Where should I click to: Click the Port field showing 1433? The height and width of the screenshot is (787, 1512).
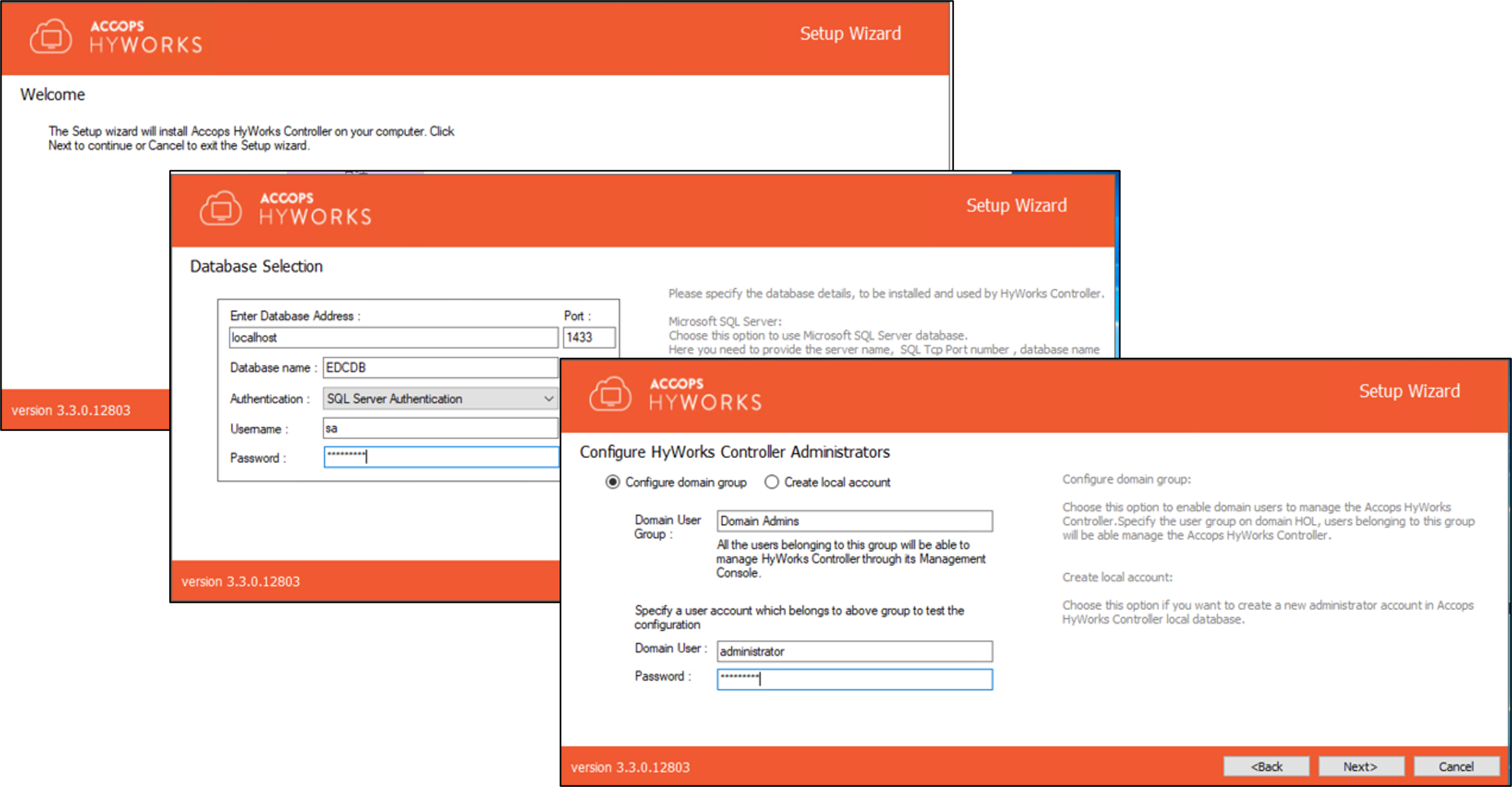coord(589,337)
